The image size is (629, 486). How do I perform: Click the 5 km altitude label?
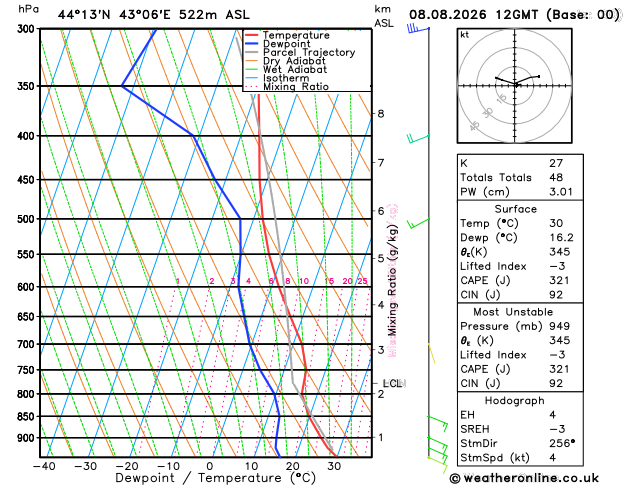point(381,258)
